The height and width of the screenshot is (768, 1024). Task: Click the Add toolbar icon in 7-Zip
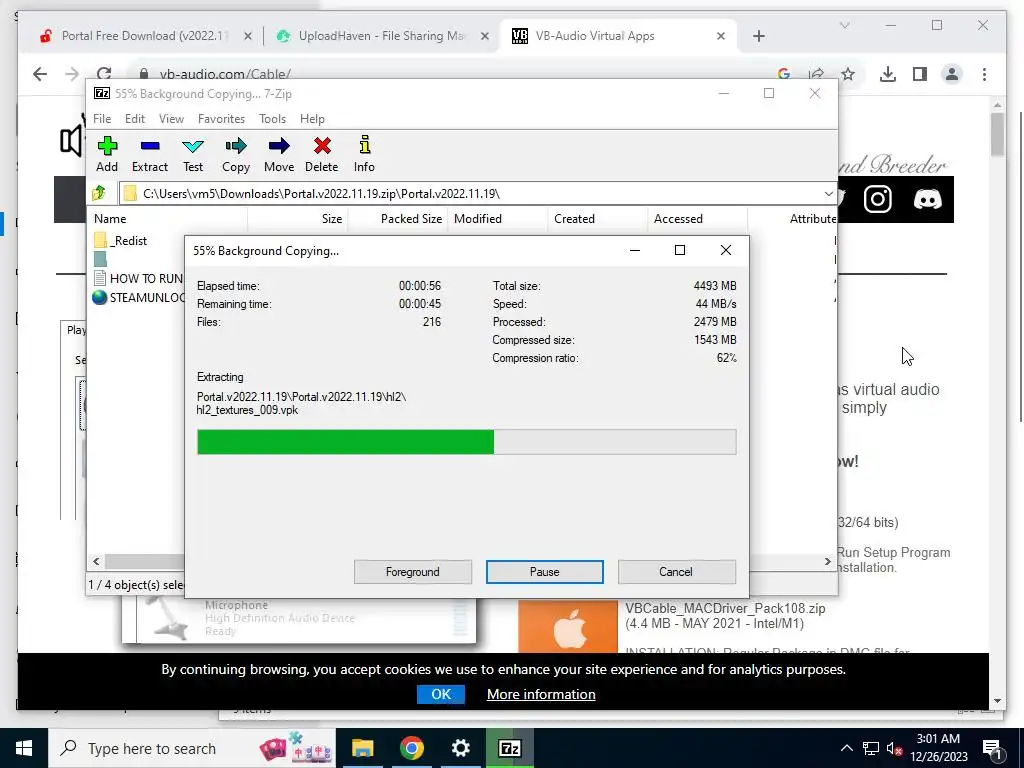(107, 154)
